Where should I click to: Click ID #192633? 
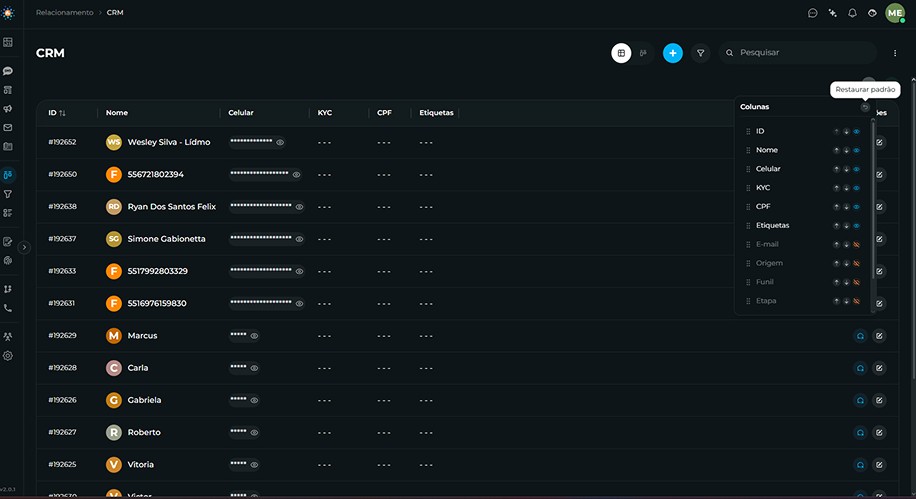[63, 271]
